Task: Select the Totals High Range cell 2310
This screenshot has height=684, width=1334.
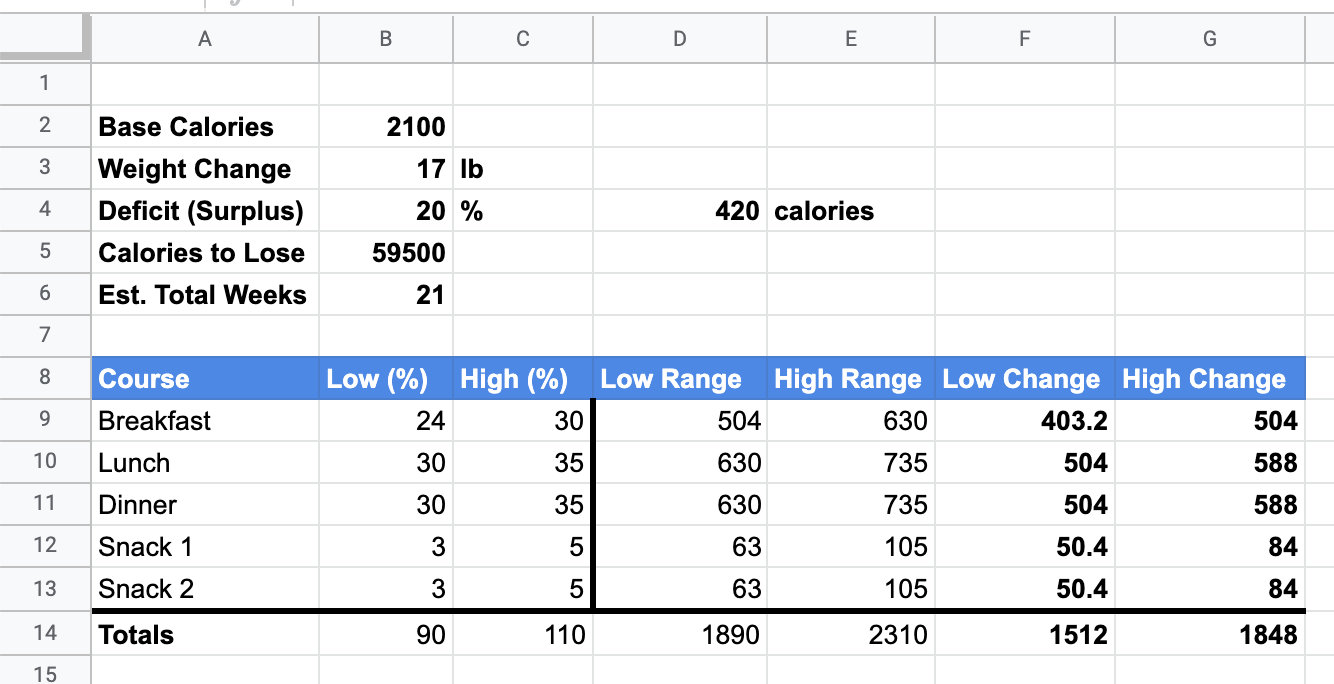Action: [850, 634]
